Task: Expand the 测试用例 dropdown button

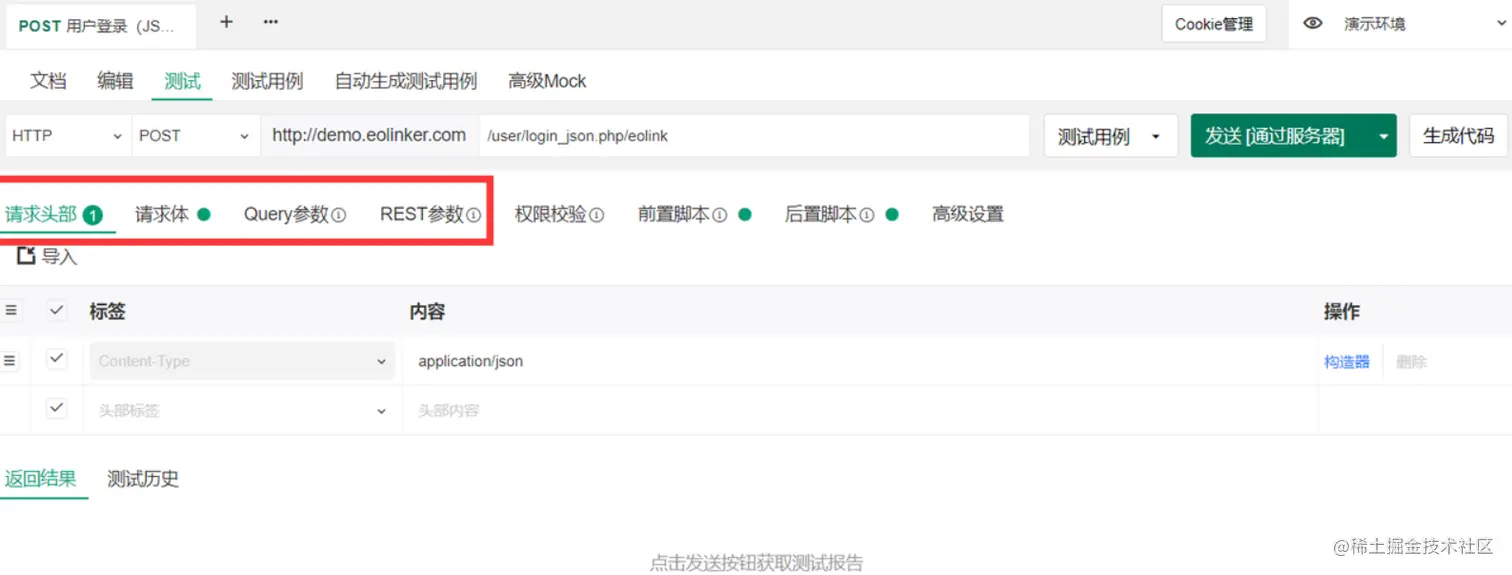Action: 1111,136
